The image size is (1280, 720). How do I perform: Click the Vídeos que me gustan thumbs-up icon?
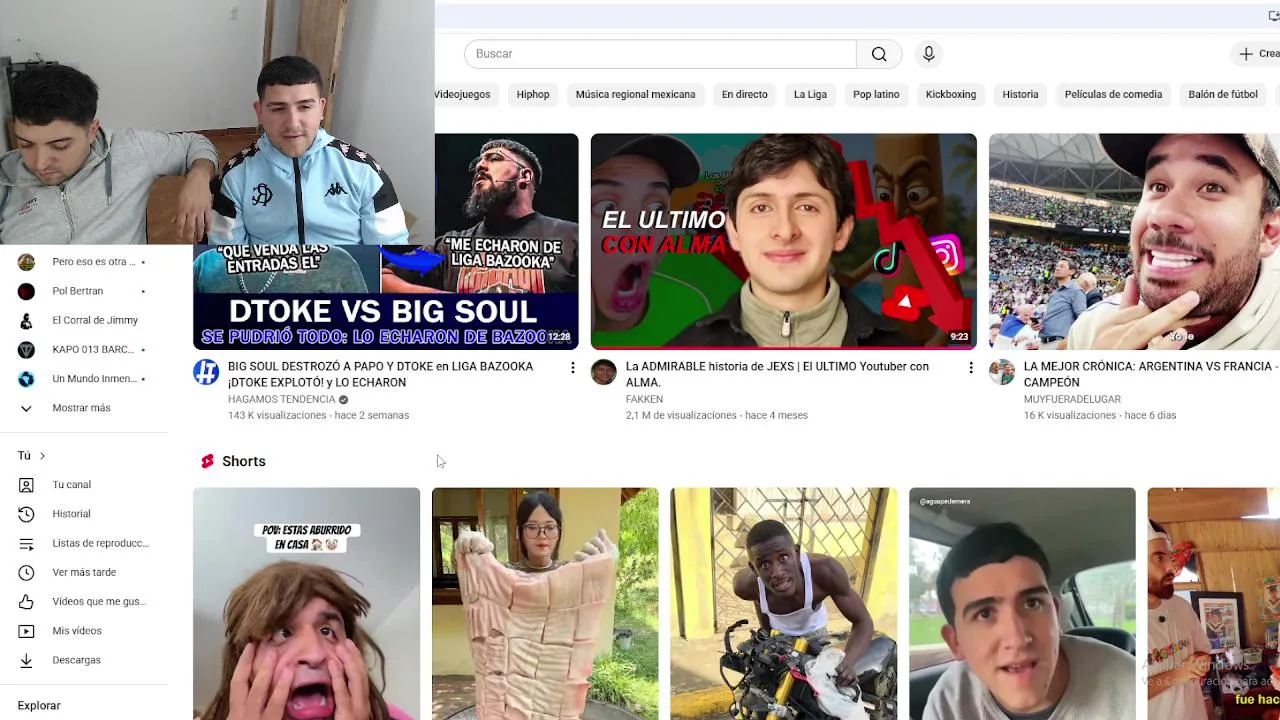point(26,601)
